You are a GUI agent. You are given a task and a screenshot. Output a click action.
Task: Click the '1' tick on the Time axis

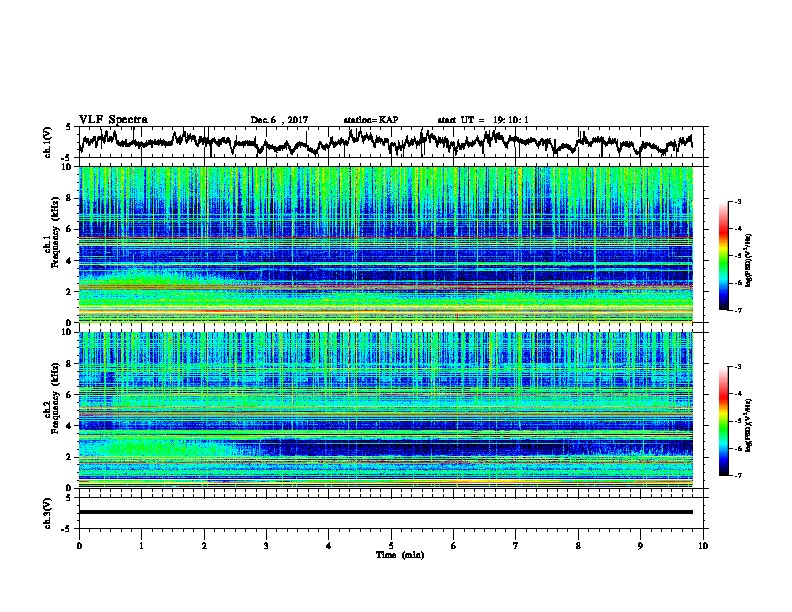click(x=141, y=546)
